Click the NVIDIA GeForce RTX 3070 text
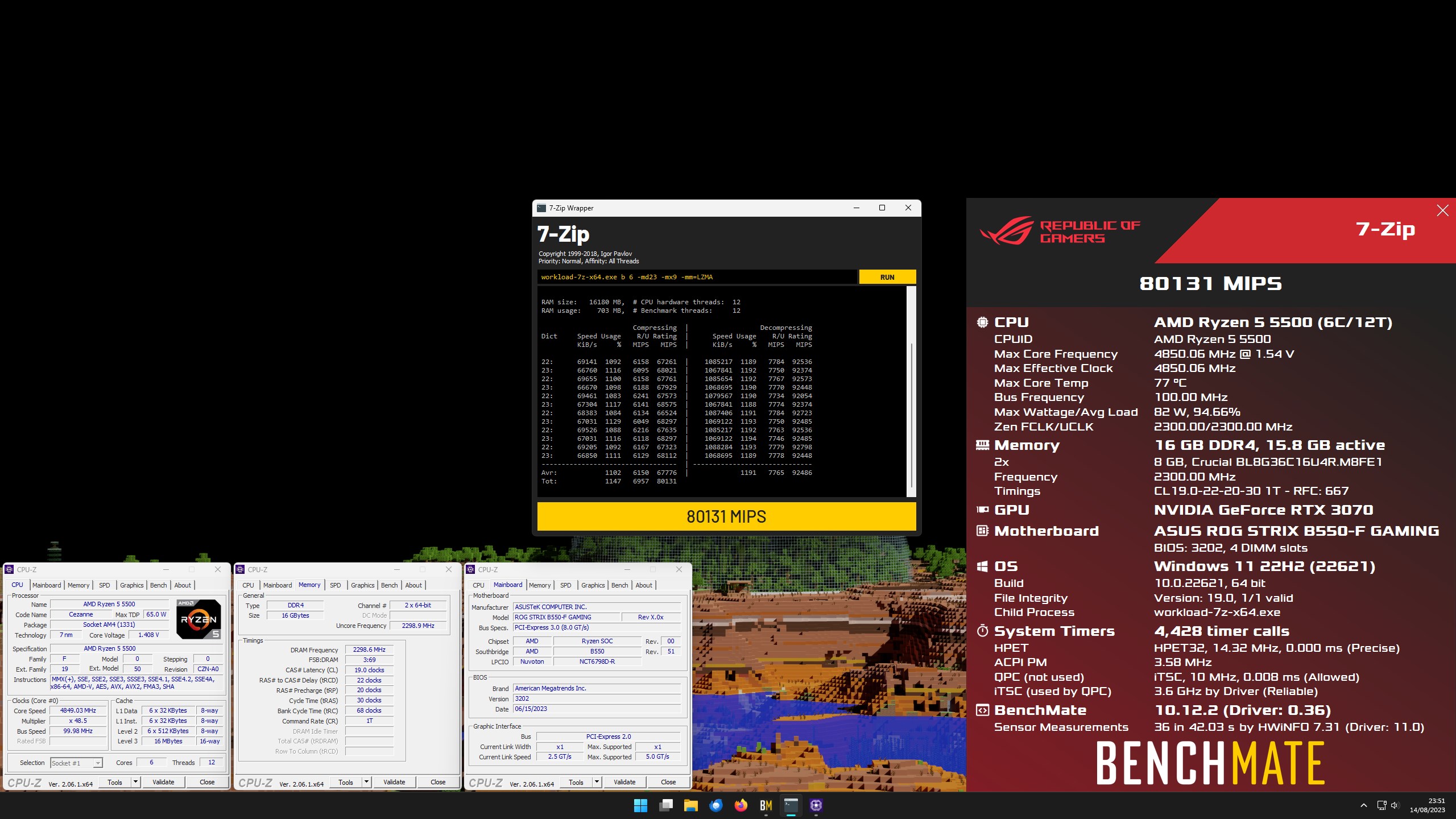The width and height of the screenshot is (1456, 819). click(x=1263, y=510)
